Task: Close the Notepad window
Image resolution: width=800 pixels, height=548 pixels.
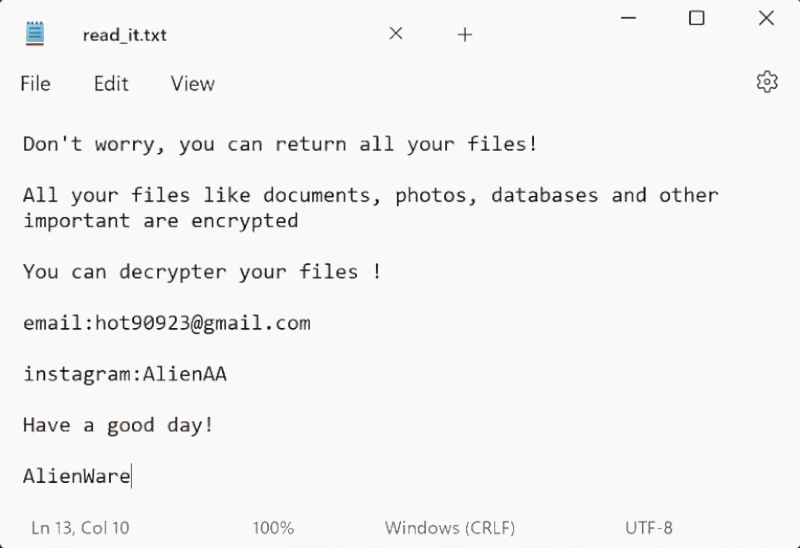Action: coord(766,18)
